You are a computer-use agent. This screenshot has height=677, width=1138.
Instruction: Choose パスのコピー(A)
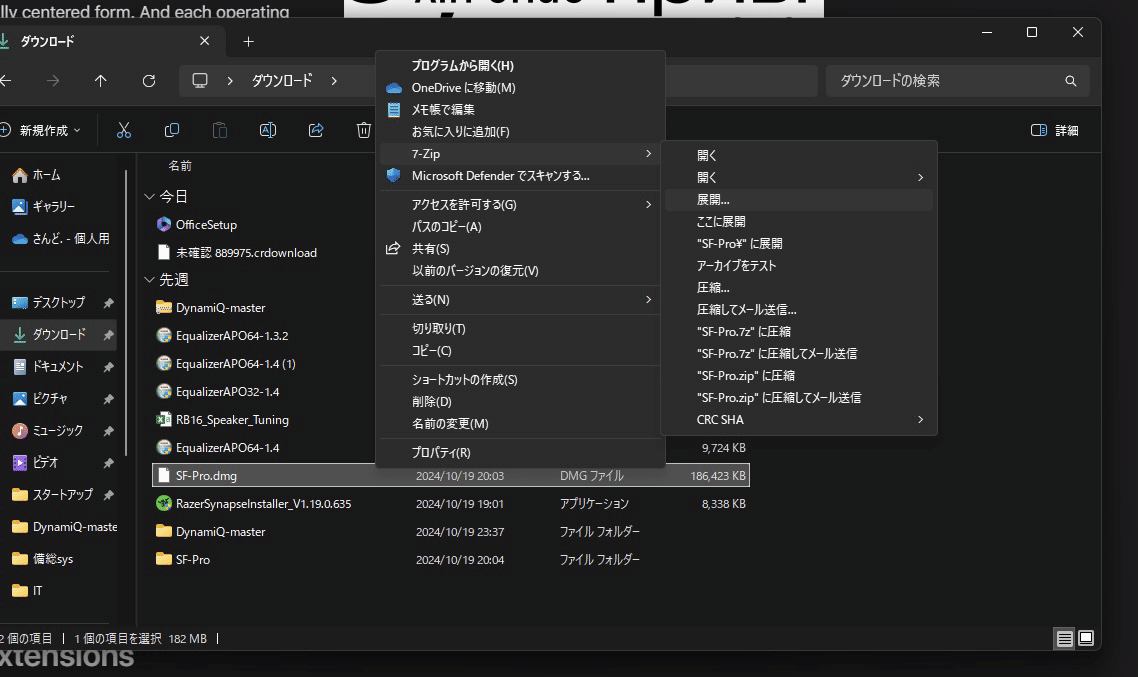click(x=520, y=226)
